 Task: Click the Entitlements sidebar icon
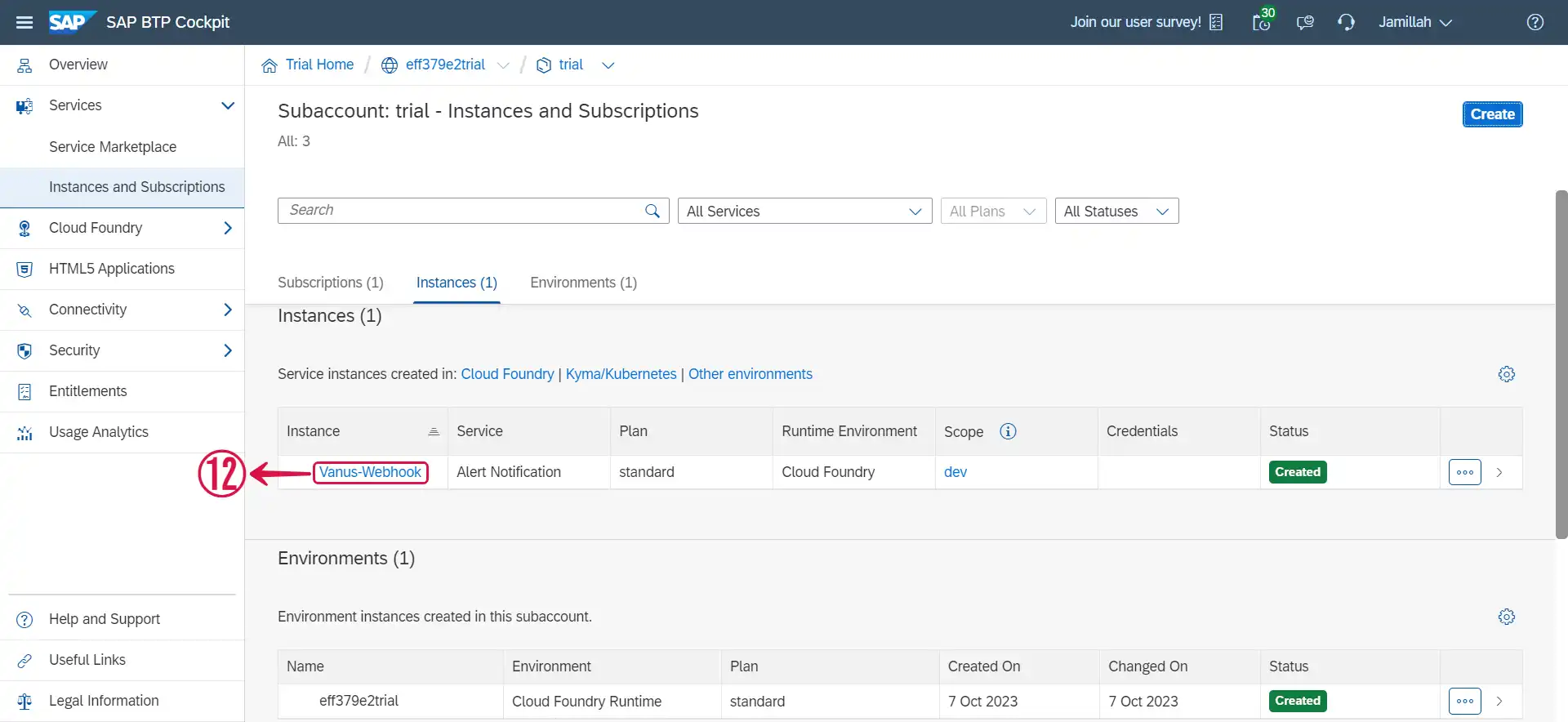[24, 391]
